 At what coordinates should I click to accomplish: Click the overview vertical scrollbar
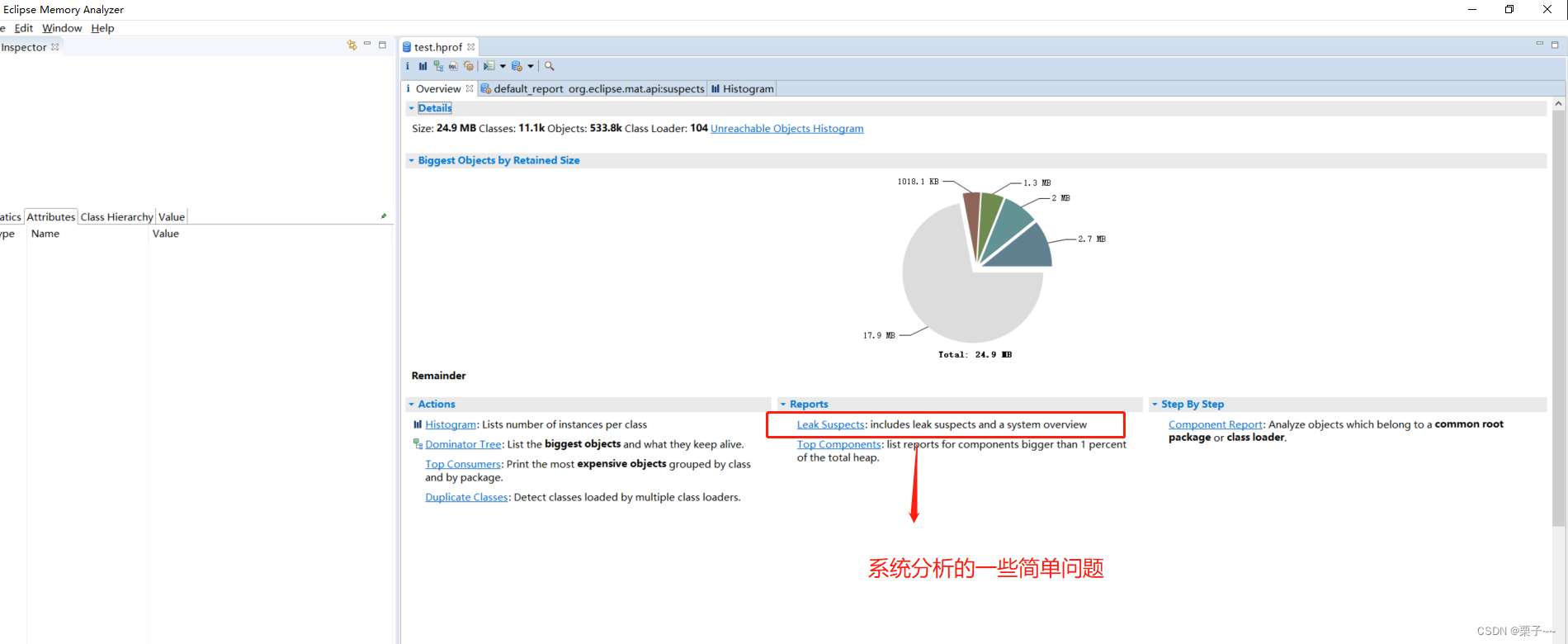tap(1559, 318)
